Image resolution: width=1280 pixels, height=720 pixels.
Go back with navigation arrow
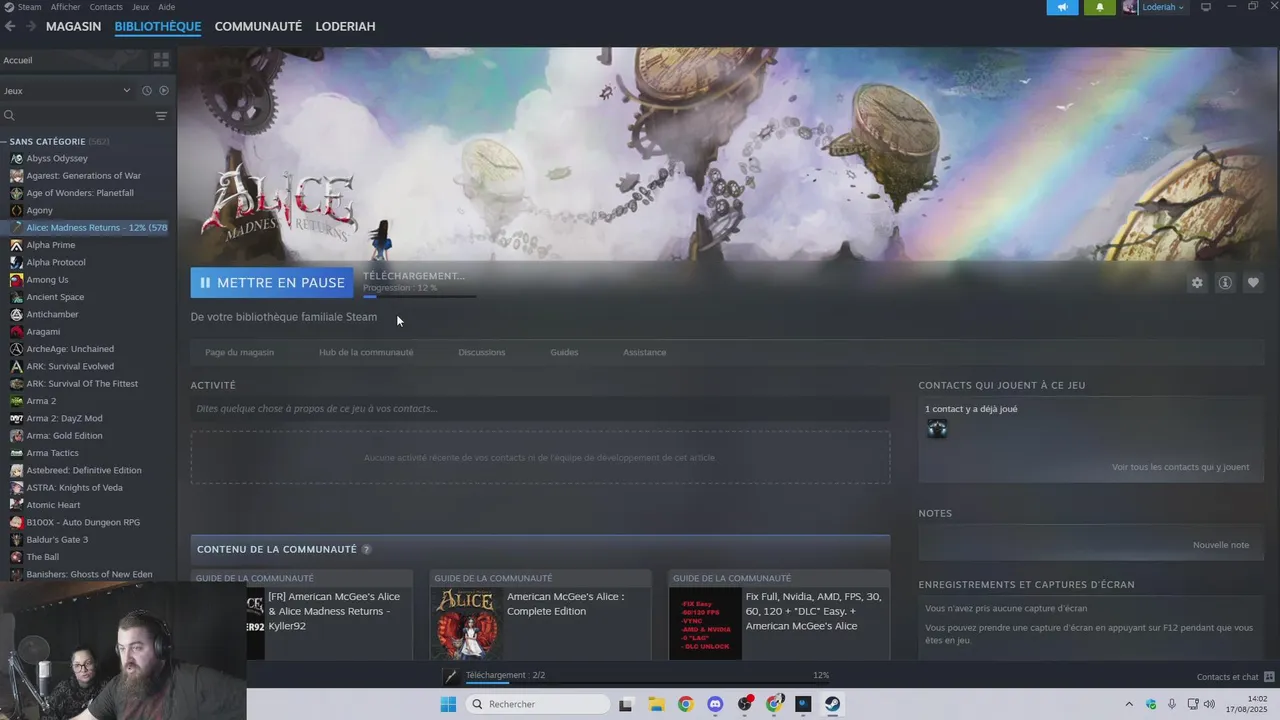(10, 26)
